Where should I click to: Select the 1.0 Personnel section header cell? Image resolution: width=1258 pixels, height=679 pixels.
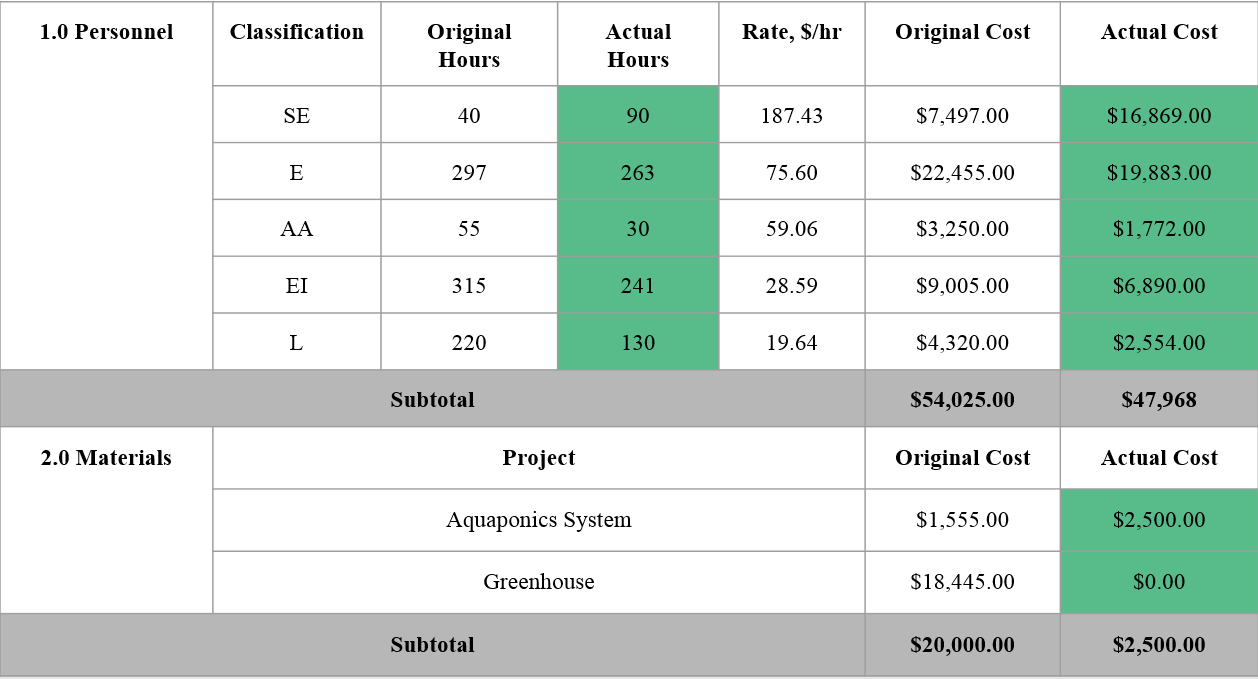click(x=106, y=186)
